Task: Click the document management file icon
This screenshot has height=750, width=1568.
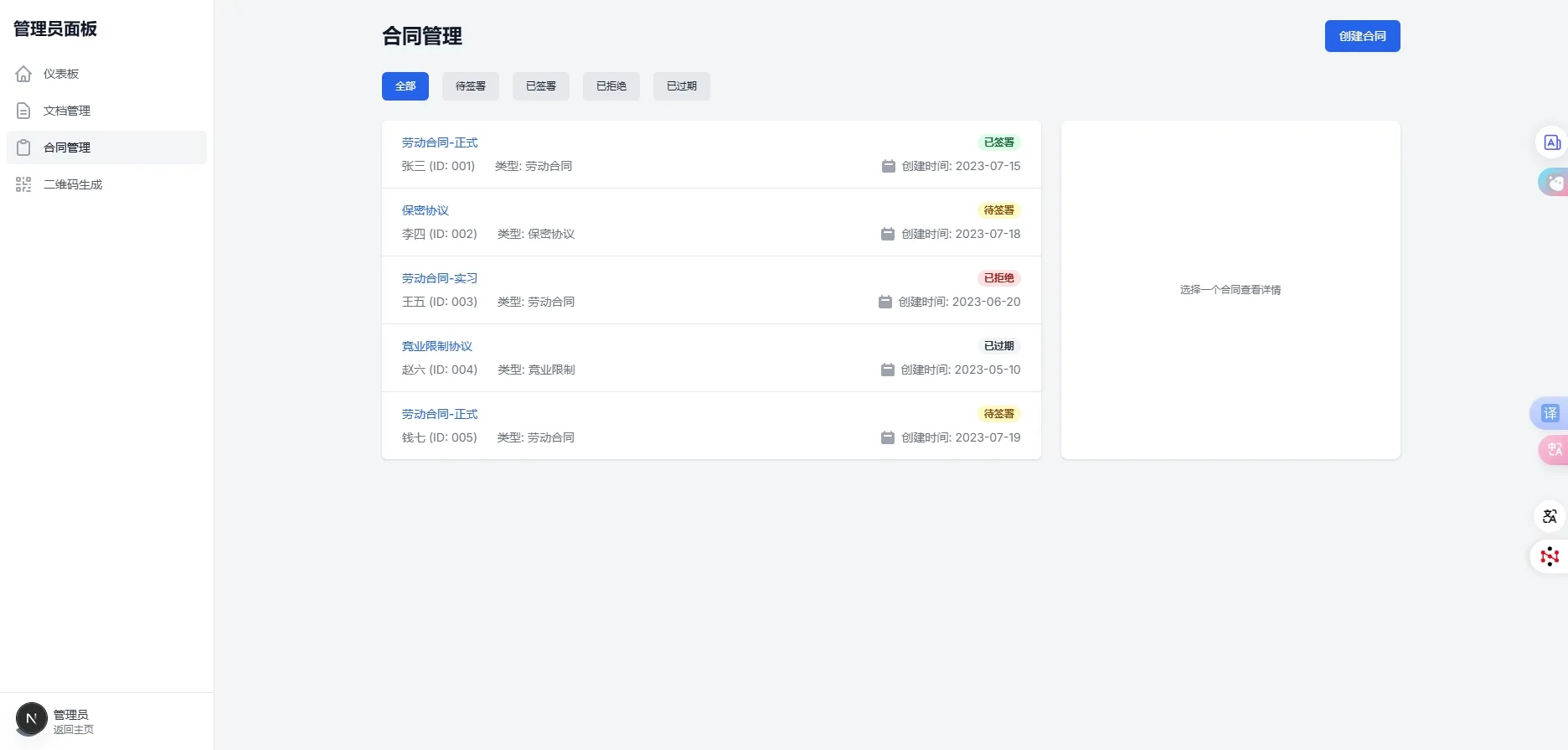Action: point(23,111)
